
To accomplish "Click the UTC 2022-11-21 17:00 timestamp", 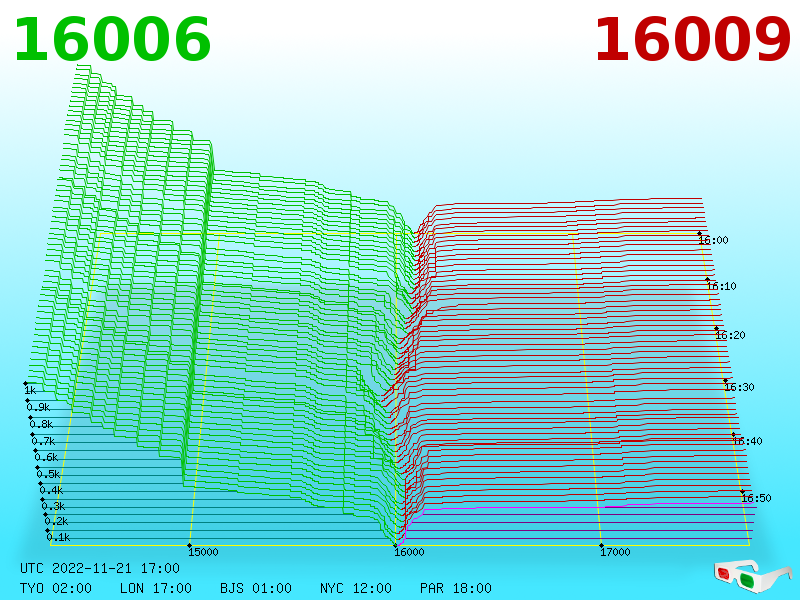I will pyautogui.click(x=100, y=568).
